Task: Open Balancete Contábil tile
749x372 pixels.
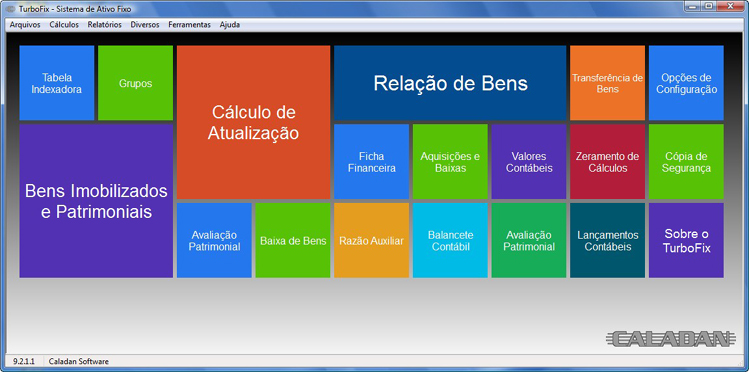Action: click(x=450, y=240)
